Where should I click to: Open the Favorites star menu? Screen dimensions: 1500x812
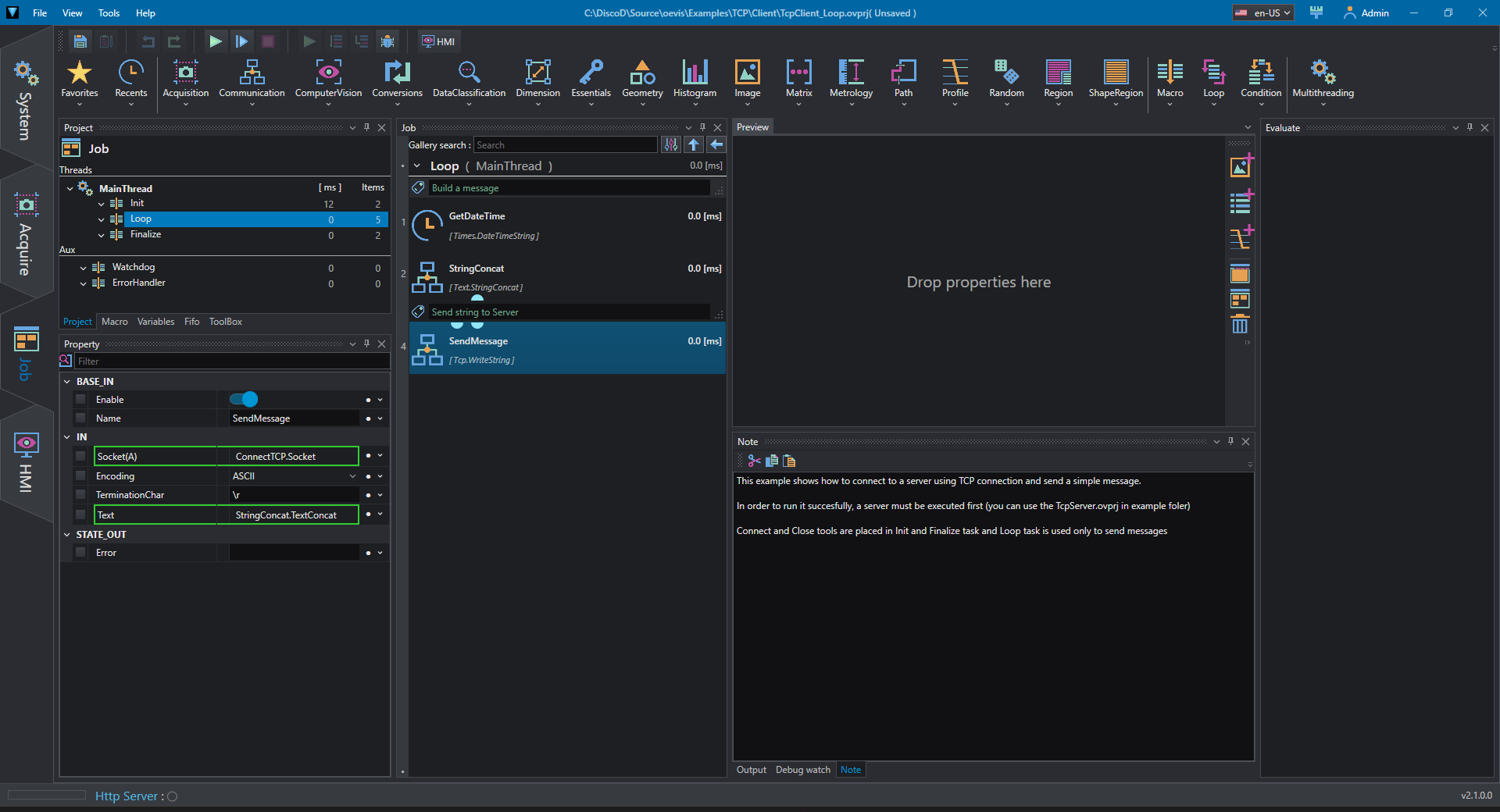click(80, 80)
